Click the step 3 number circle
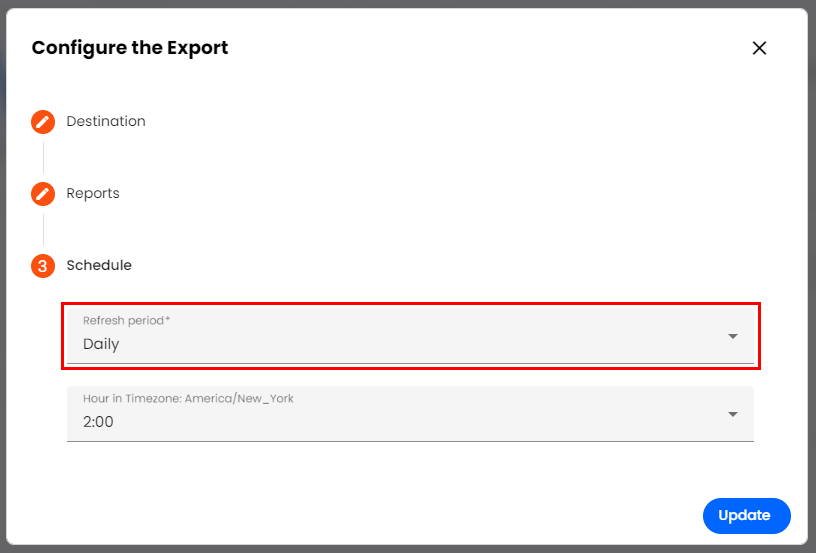This screenshot has height=553, width=816. tap(43, 266)
